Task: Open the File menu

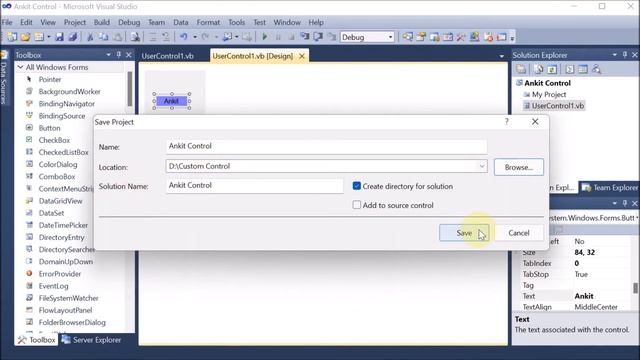Action: pyautogui.click(x=7, y=22)
